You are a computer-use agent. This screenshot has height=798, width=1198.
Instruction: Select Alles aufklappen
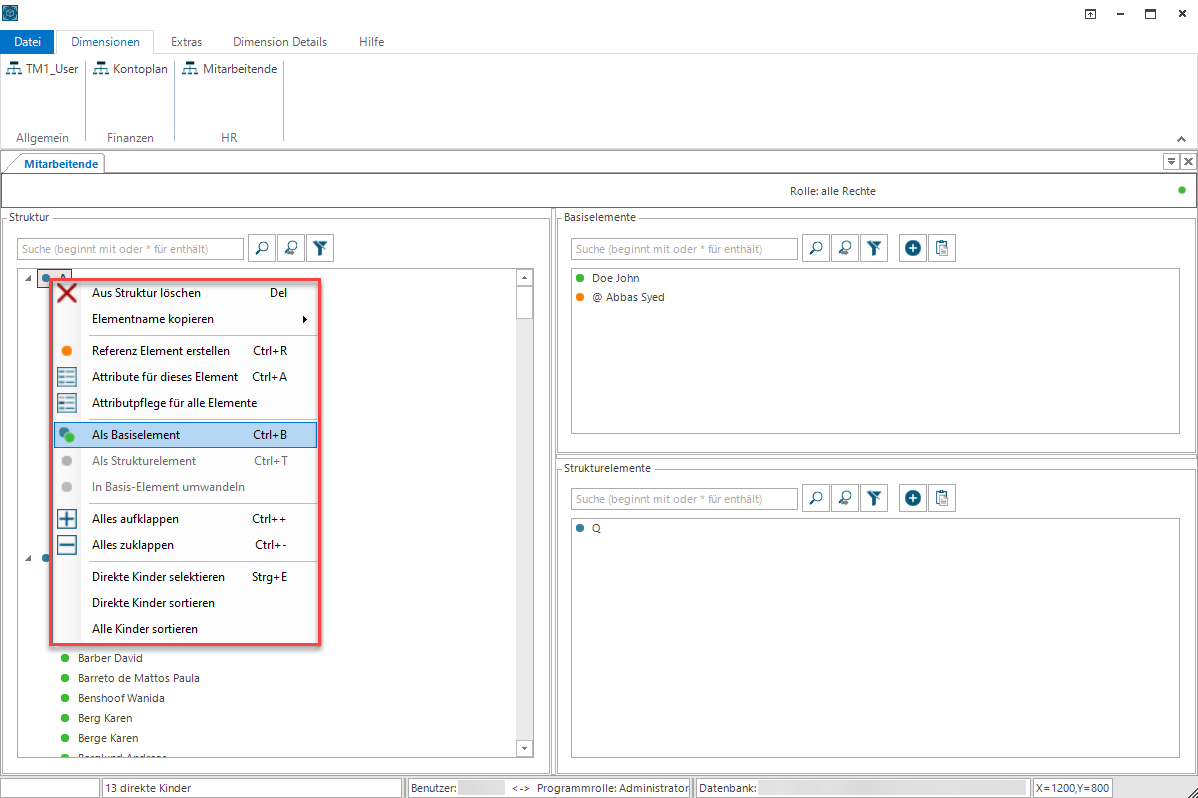(186, 519)
